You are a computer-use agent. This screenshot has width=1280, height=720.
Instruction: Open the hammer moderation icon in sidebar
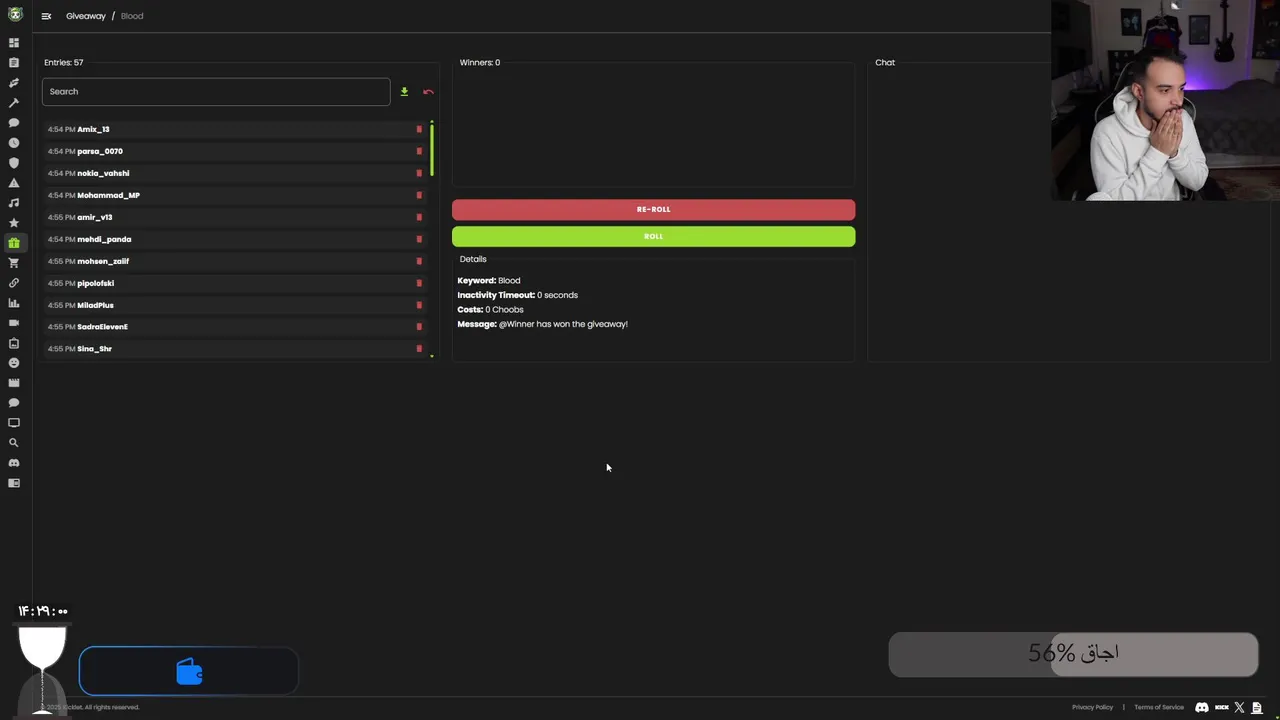14,103
